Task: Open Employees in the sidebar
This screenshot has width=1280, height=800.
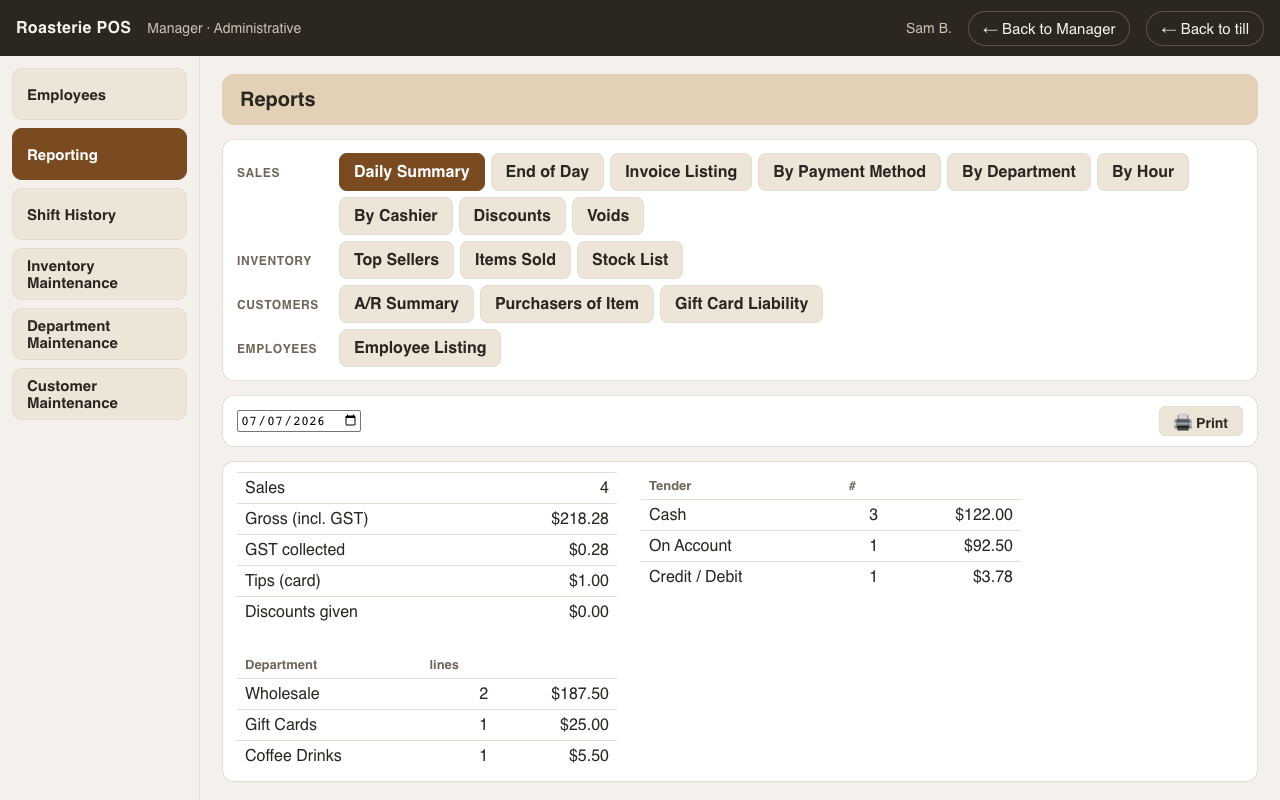Action: pyautogui.click(x=99, y=94)
